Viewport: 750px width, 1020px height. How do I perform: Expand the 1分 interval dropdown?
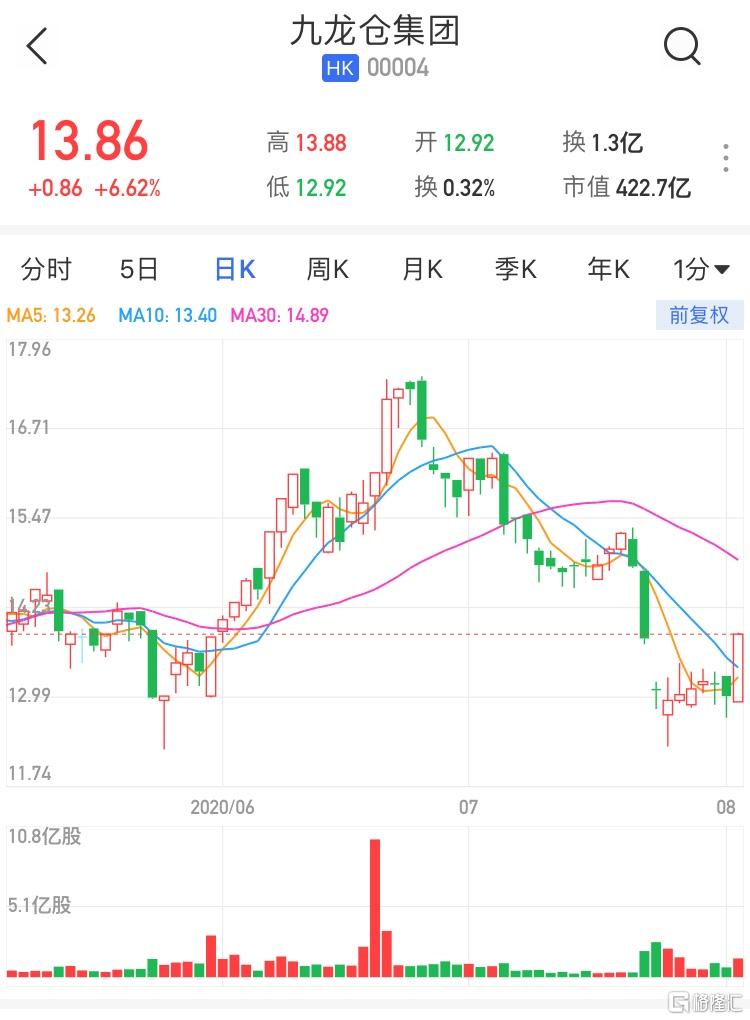click(x=701, y=269)
